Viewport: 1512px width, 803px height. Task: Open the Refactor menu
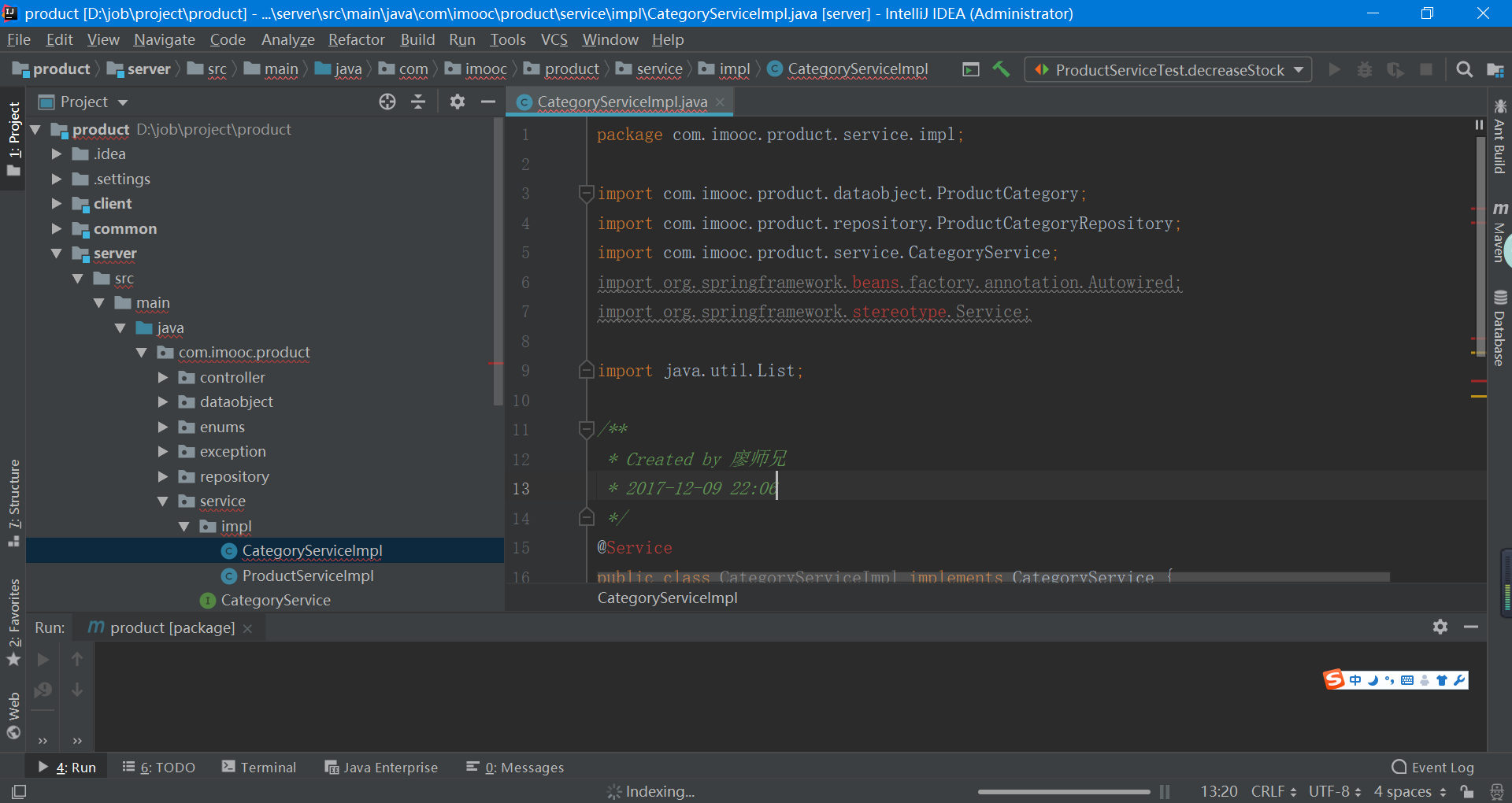(356, 39)
